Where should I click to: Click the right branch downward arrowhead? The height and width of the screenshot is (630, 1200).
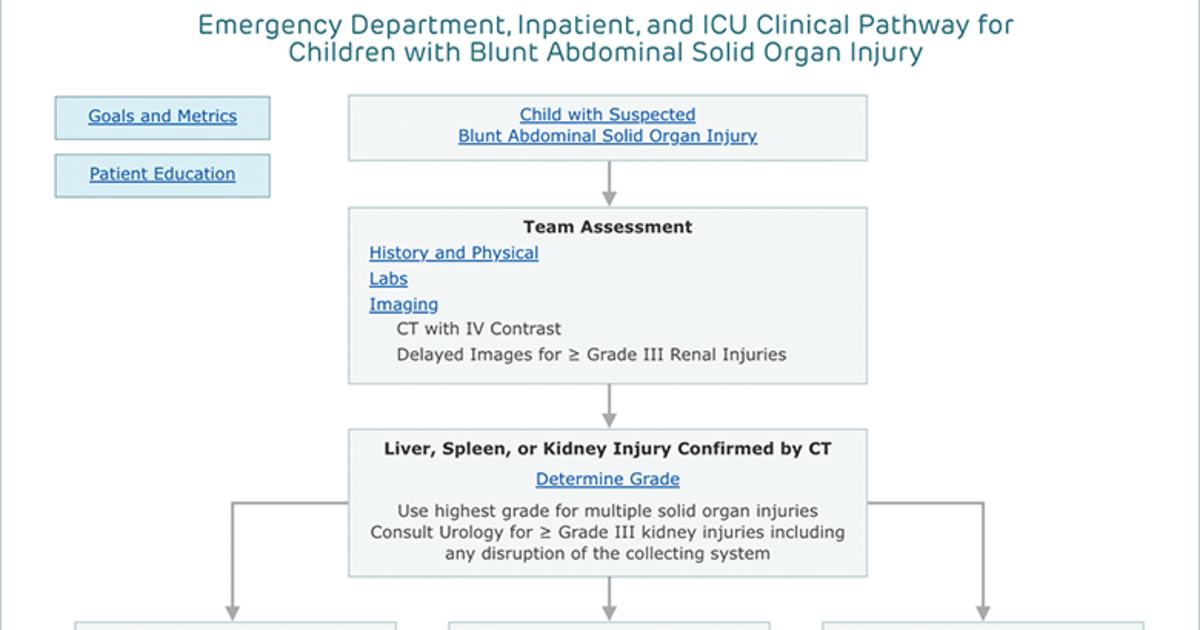click(x=982, y=611)
